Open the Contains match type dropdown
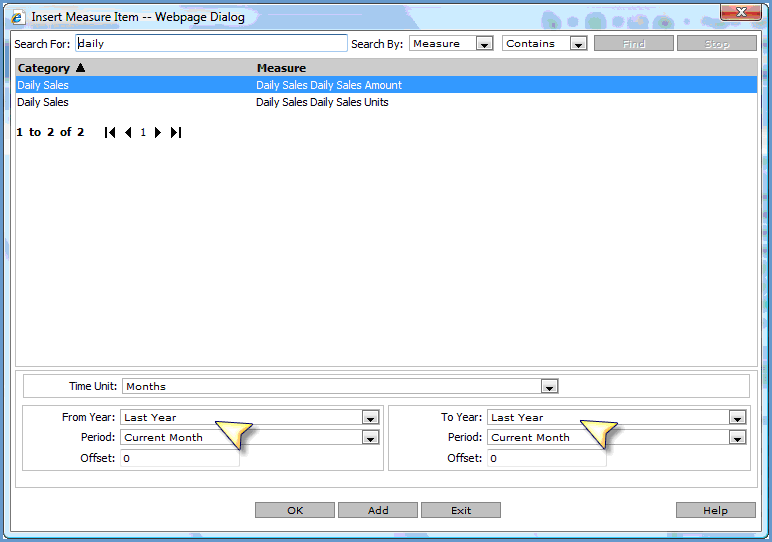Image resolution: width=772 pixels, height=542 pixels. point(578,44)
